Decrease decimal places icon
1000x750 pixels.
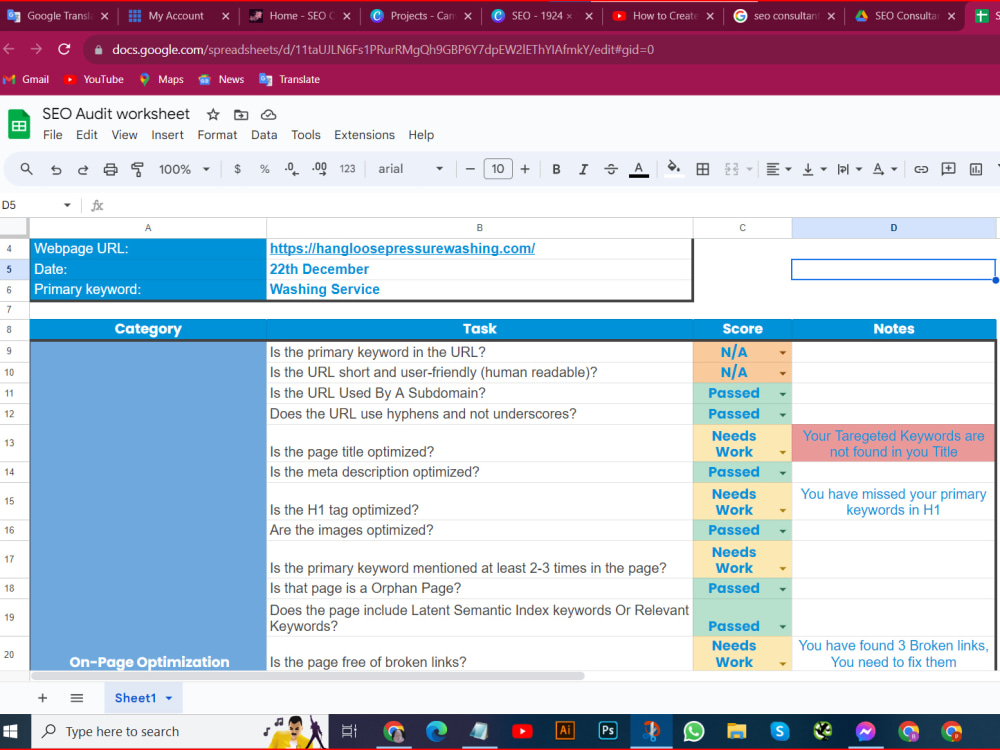pos(291,169)
